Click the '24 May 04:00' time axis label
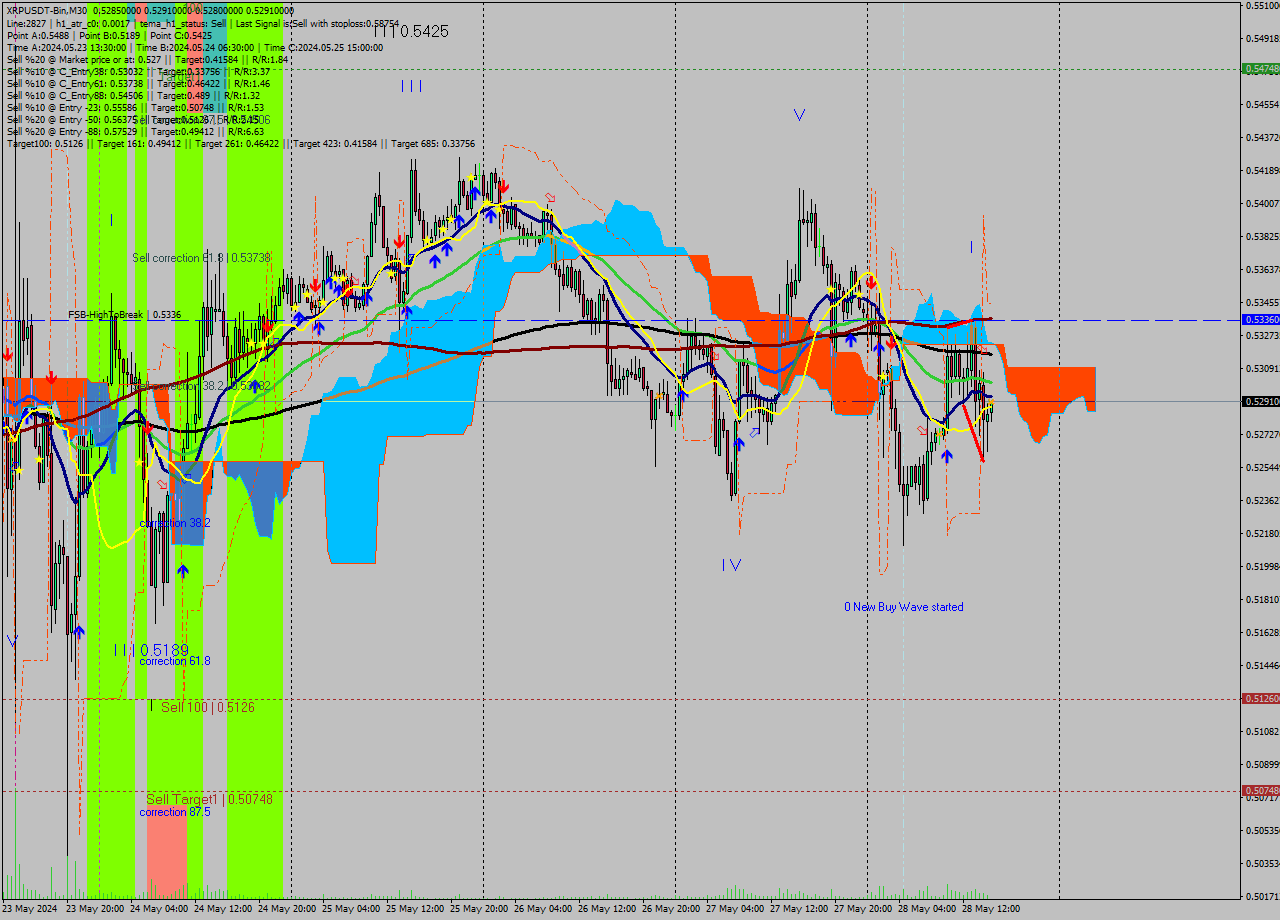Viewport: 1280px width, 920px height. pyautogui.click(x=159, y=909)
